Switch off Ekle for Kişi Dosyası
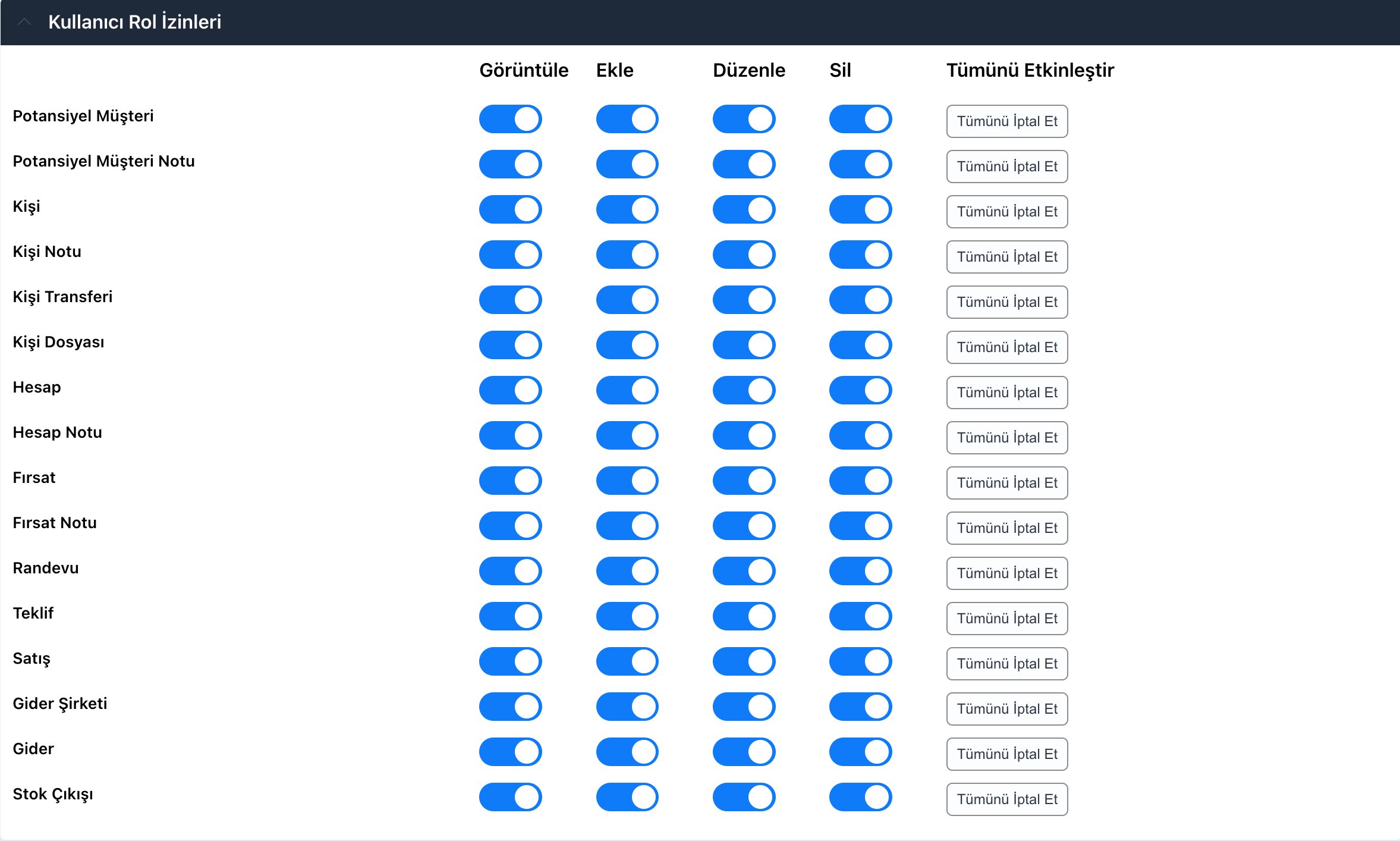 pyautogui.click(x=627, y=345)
